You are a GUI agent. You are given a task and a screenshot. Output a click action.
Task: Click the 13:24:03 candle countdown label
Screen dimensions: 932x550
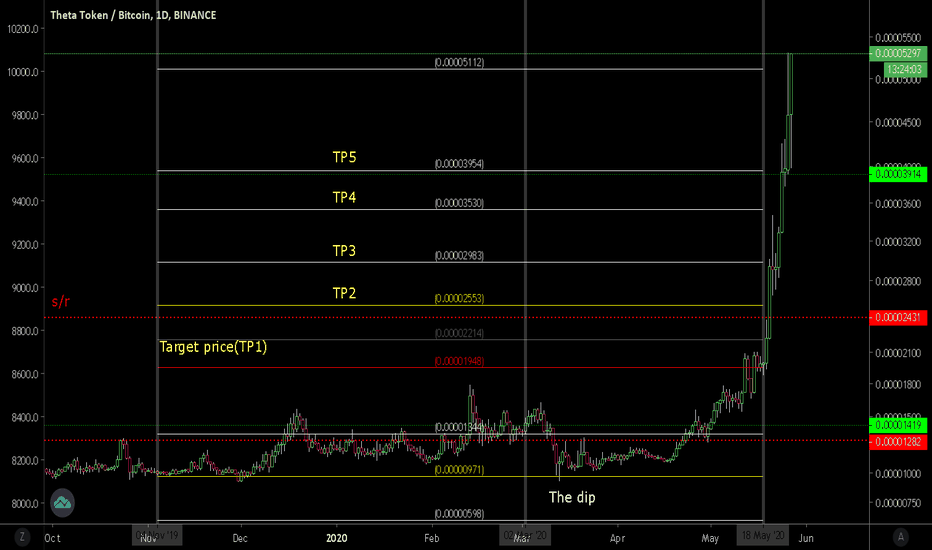pyautogui.click(x=905, y=70)
